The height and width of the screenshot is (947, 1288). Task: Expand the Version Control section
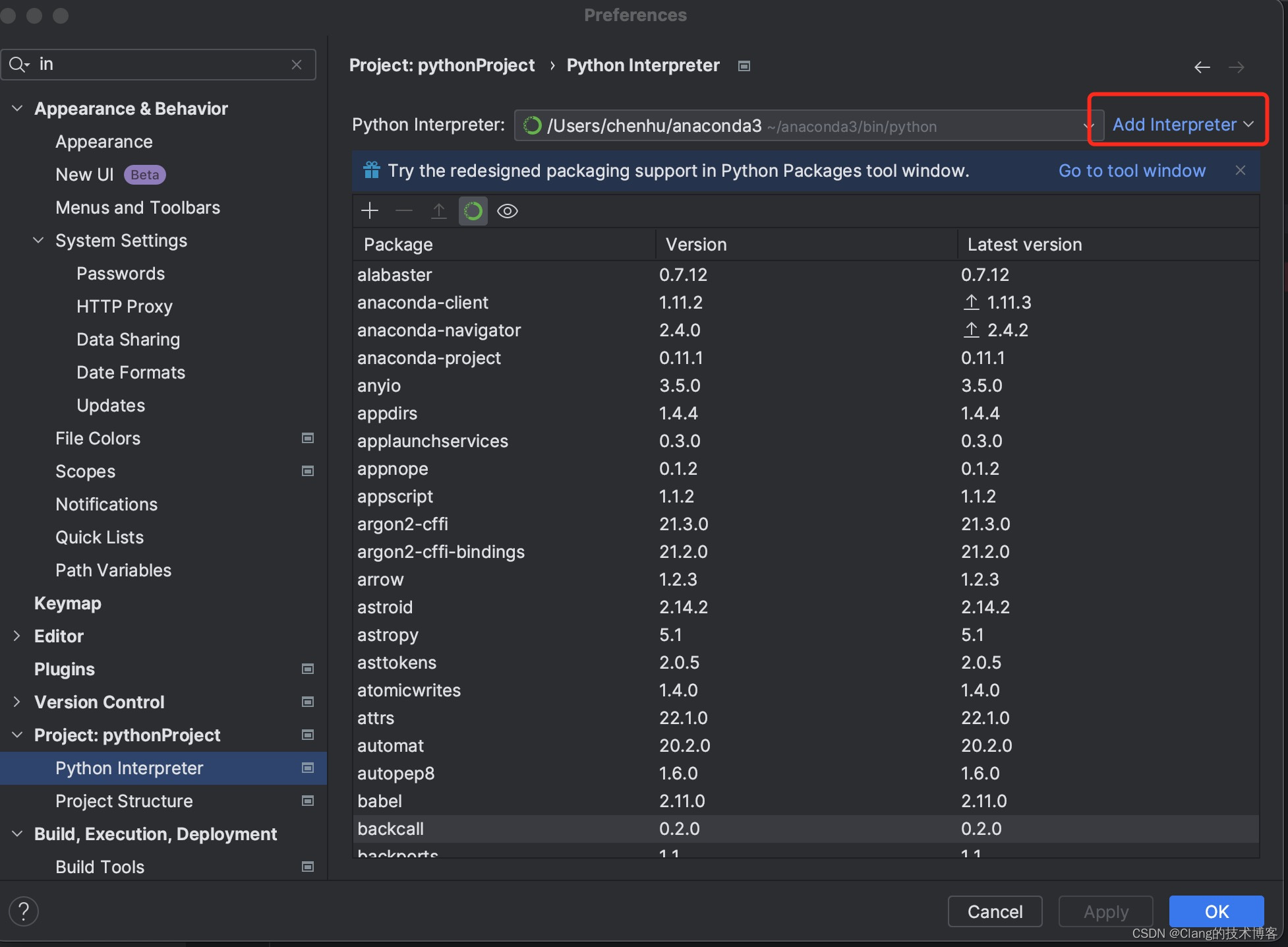click(18, 702)
